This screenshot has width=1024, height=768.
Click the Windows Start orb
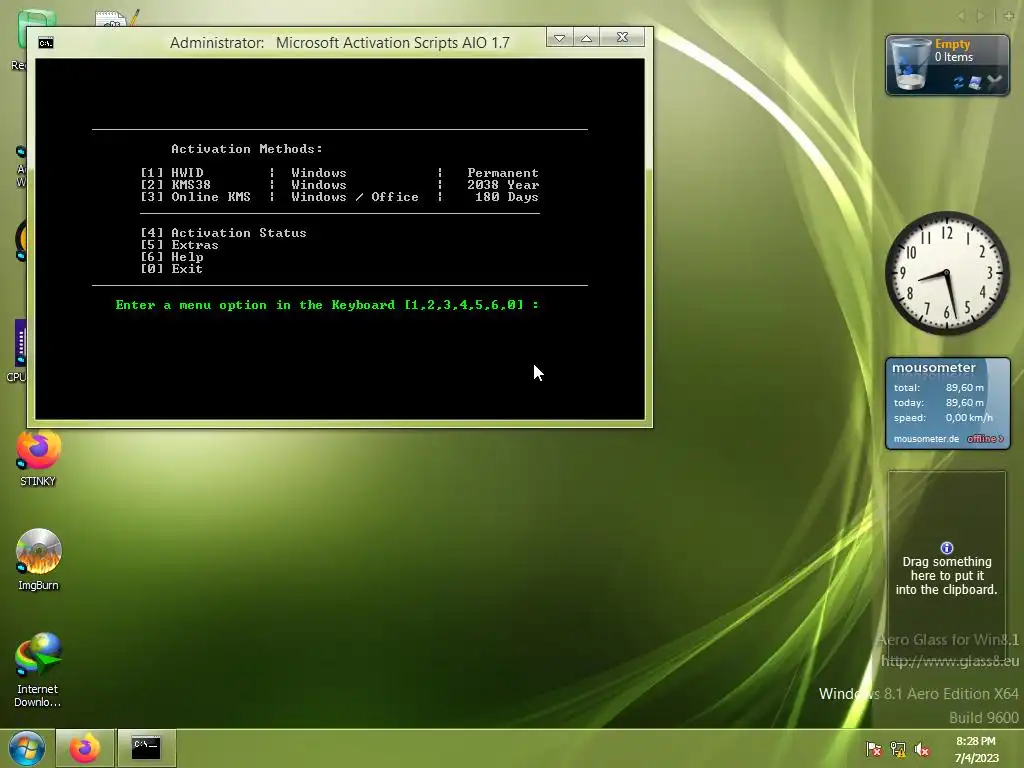click(27, 748)
